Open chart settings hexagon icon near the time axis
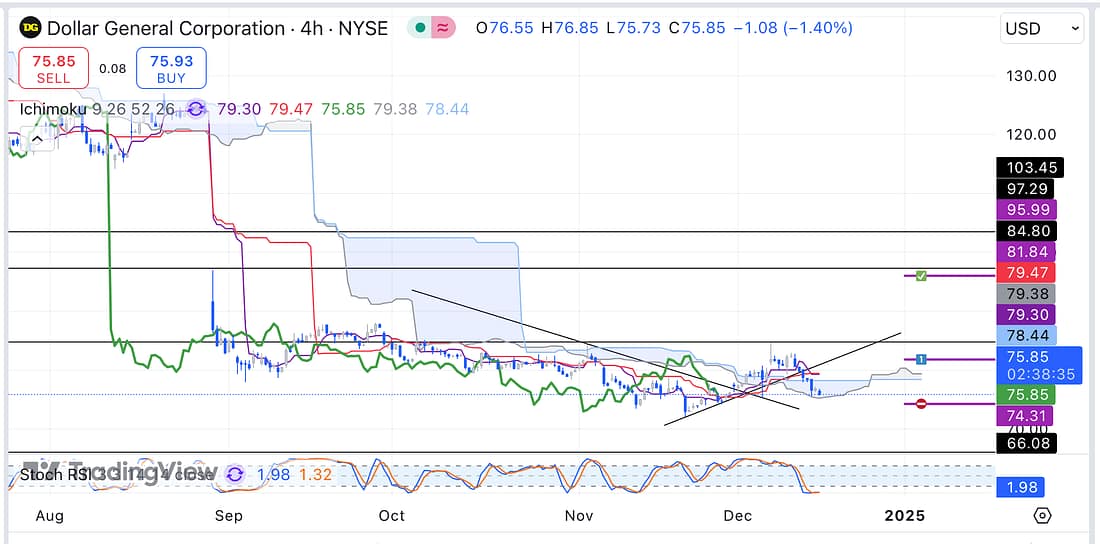The height and width of the screenshot is (544, 1100). pyautogui.click(x=1042, y=516)
